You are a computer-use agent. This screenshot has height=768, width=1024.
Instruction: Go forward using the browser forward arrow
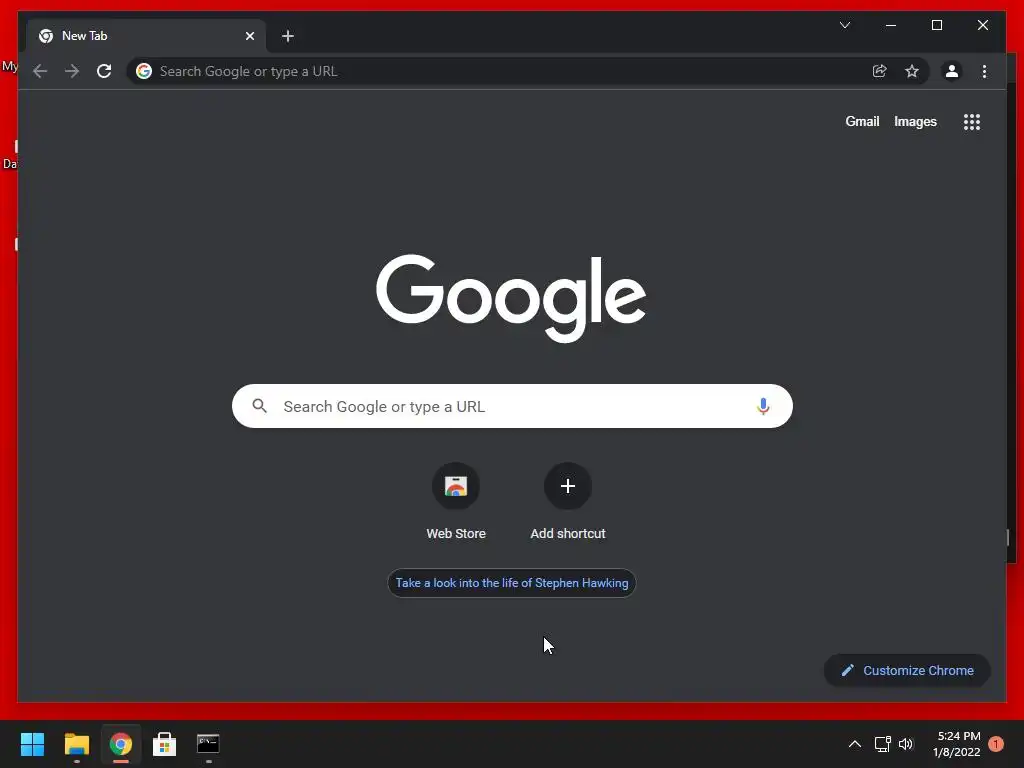[72, 71]
